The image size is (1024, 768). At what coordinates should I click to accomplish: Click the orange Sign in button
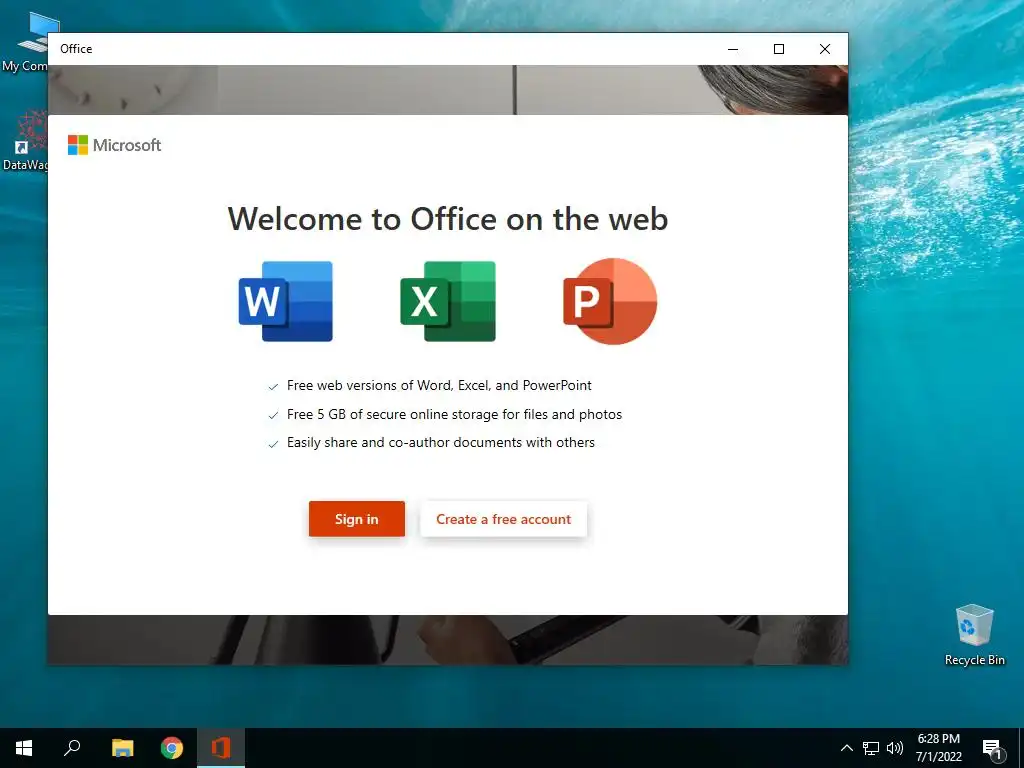tap(357, 519)
